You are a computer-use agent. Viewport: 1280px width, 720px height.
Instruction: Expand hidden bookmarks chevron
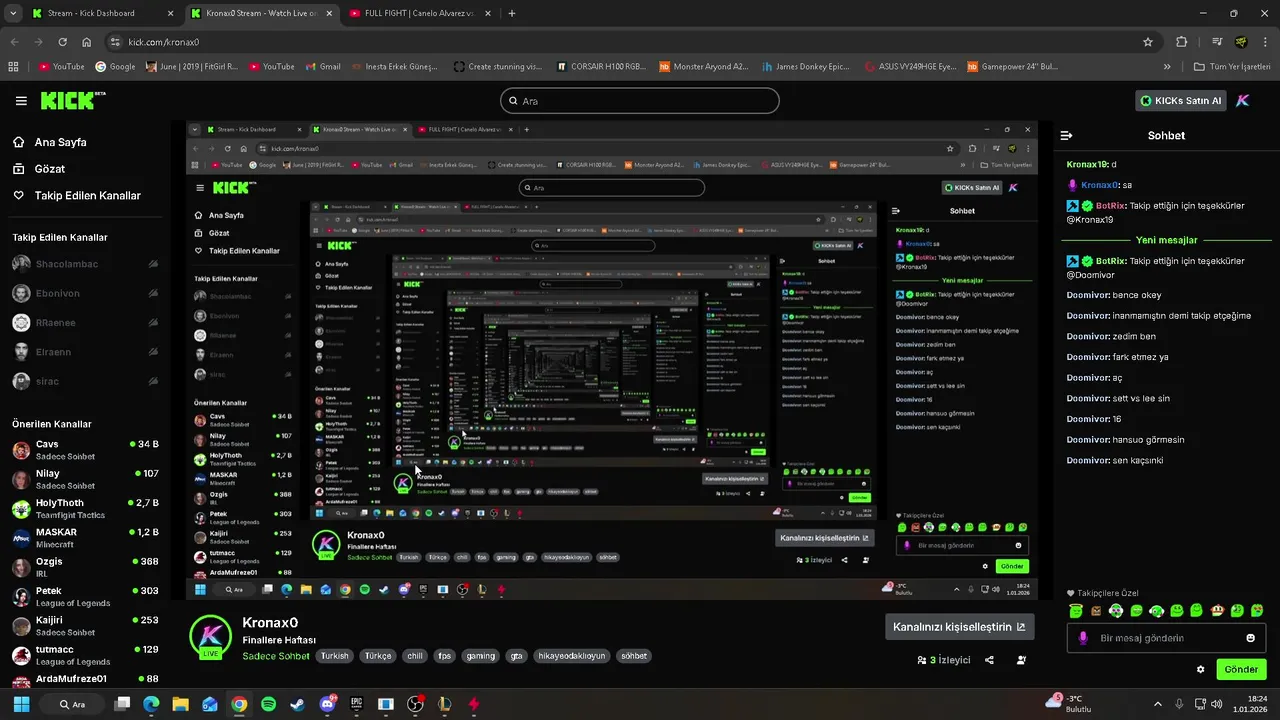pos(1167,67)
